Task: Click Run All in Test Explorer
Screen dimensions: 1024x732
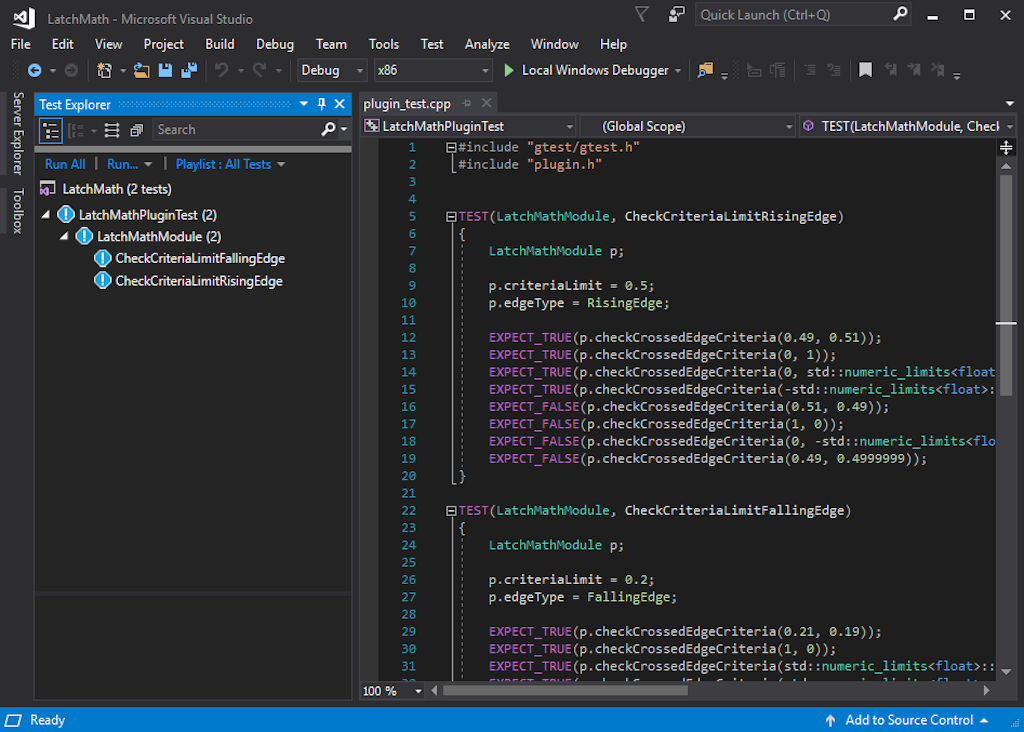Action: tap(65, 165)
